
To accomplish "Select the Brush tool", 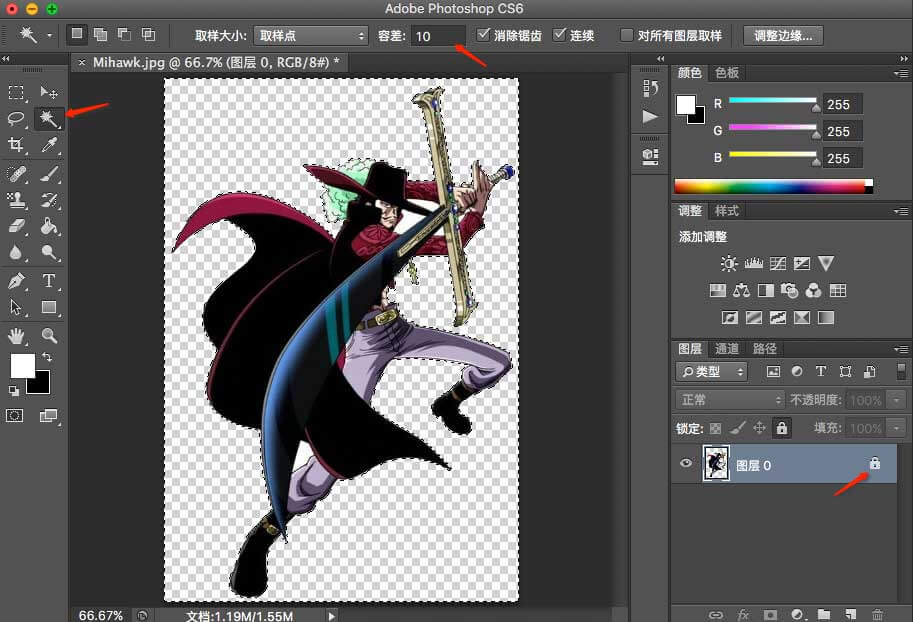I will click(49, 174).
